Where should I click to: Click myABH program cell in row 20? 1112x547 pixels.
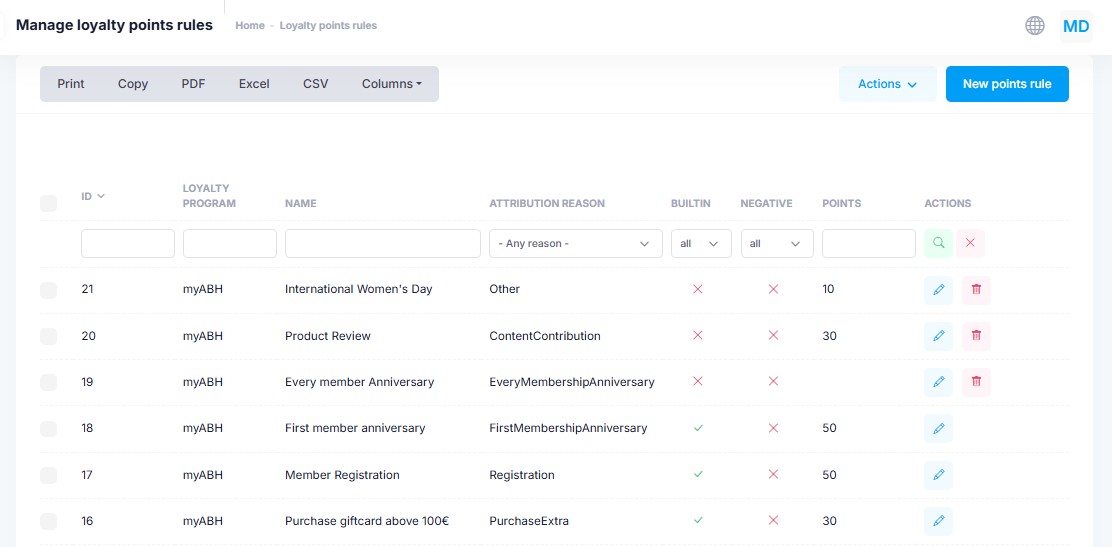point(203,336)
